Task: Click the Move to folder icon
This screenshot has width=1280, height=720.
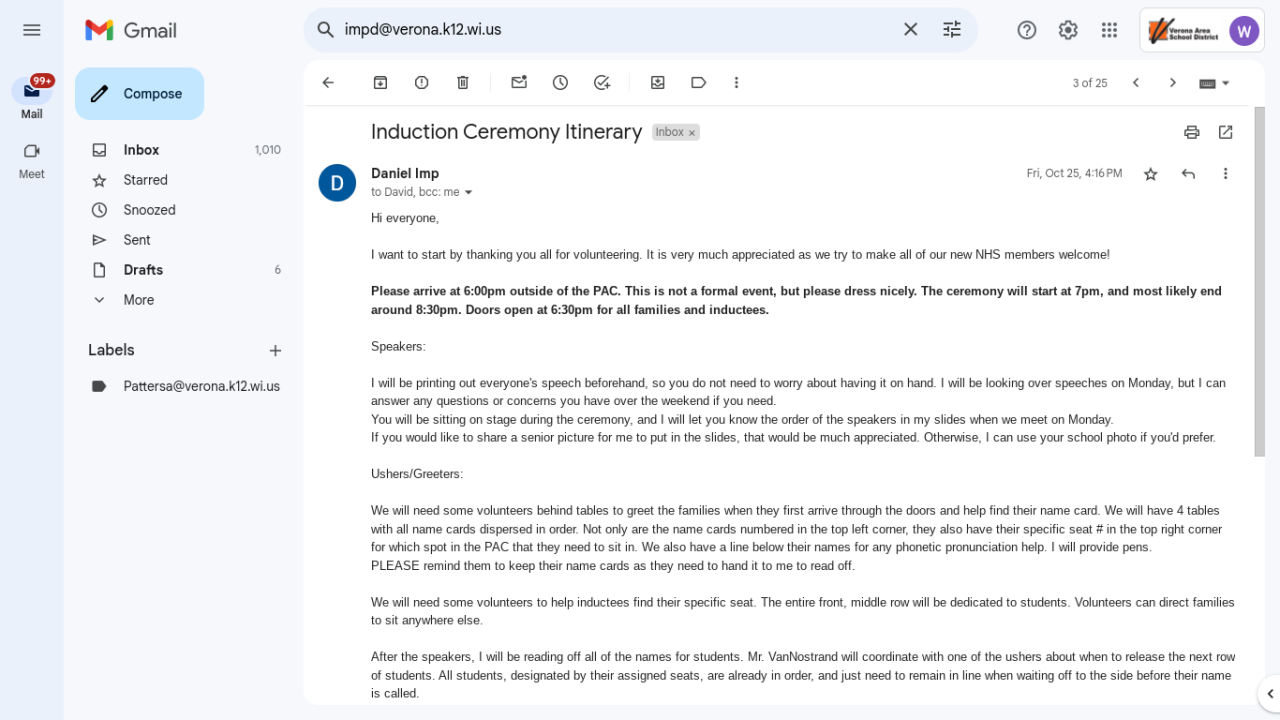Action: (x=658, y=83)
